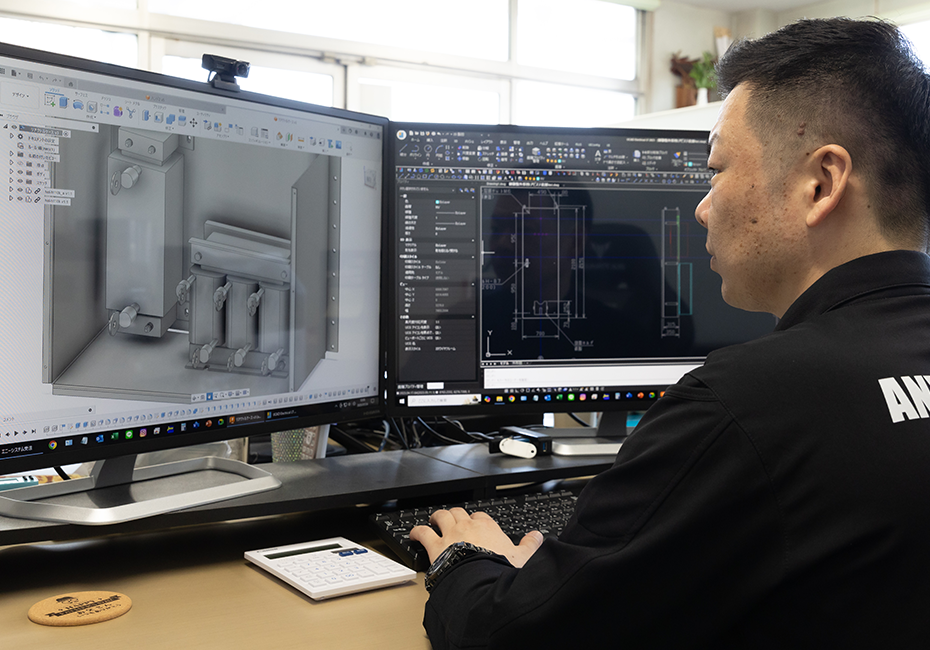Select the Move/Copy cross-arrows tool

pos(193,122)
